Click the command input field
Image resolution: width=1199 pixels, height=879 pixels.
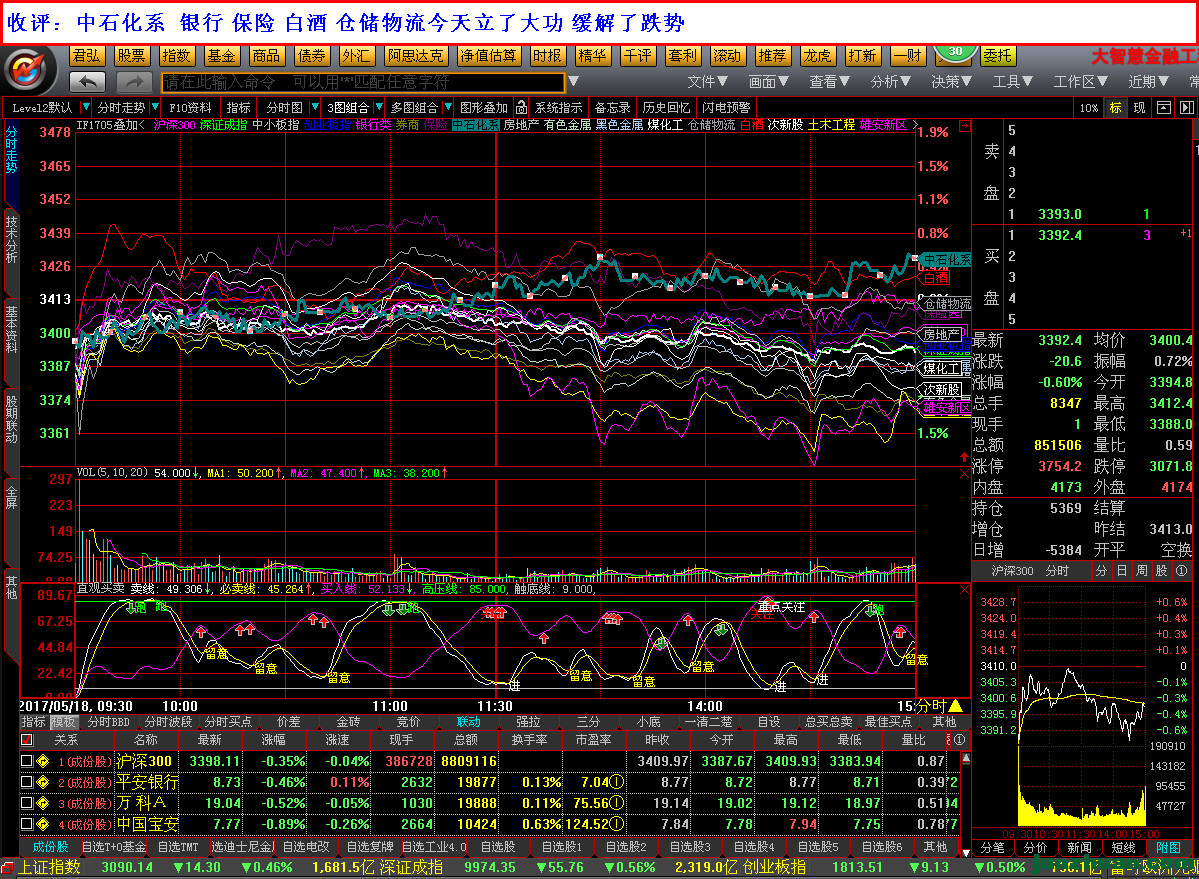click(362, 82)
